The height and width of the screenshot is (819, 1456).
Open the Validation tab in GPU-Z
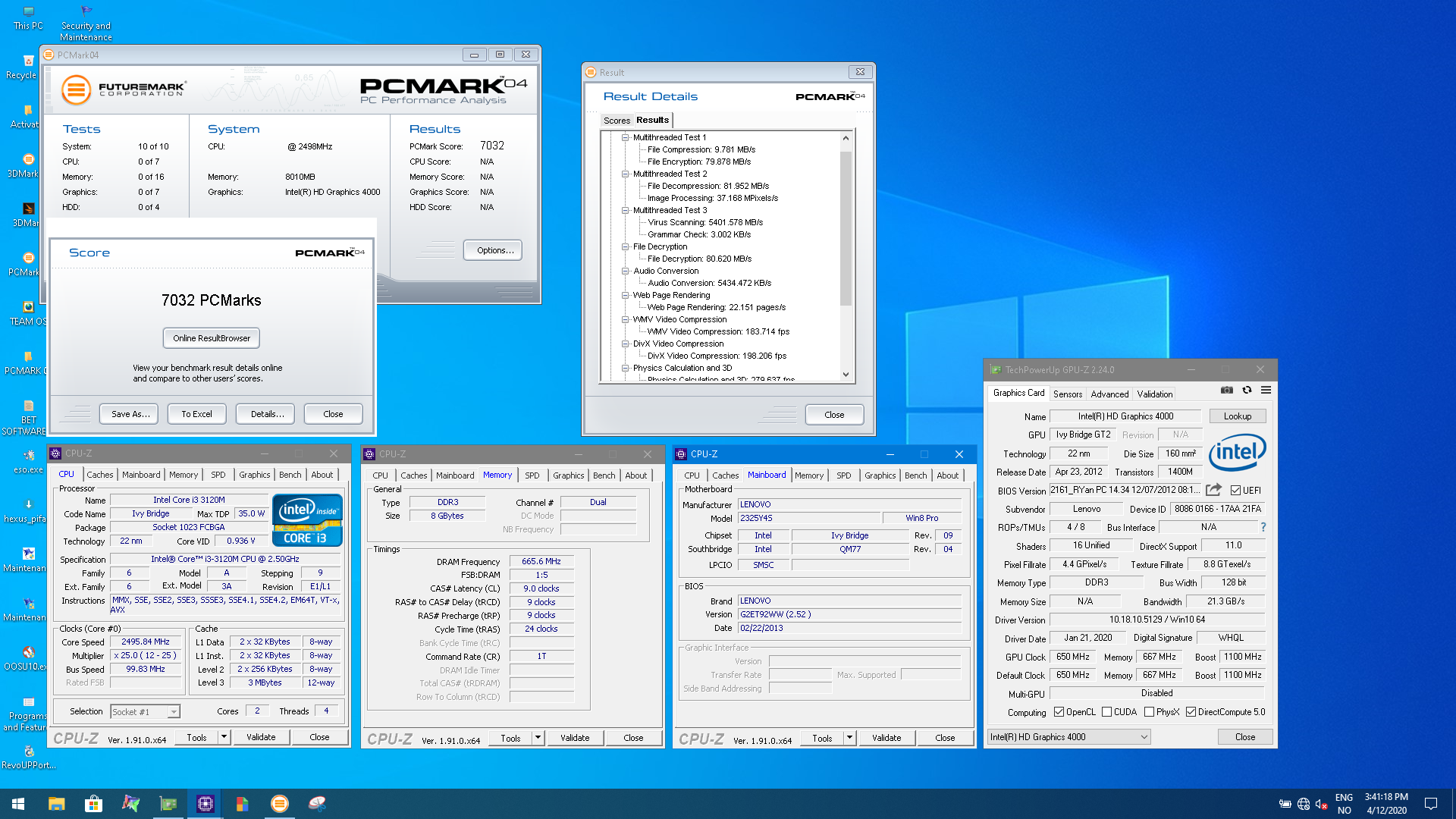(1154, 394)
